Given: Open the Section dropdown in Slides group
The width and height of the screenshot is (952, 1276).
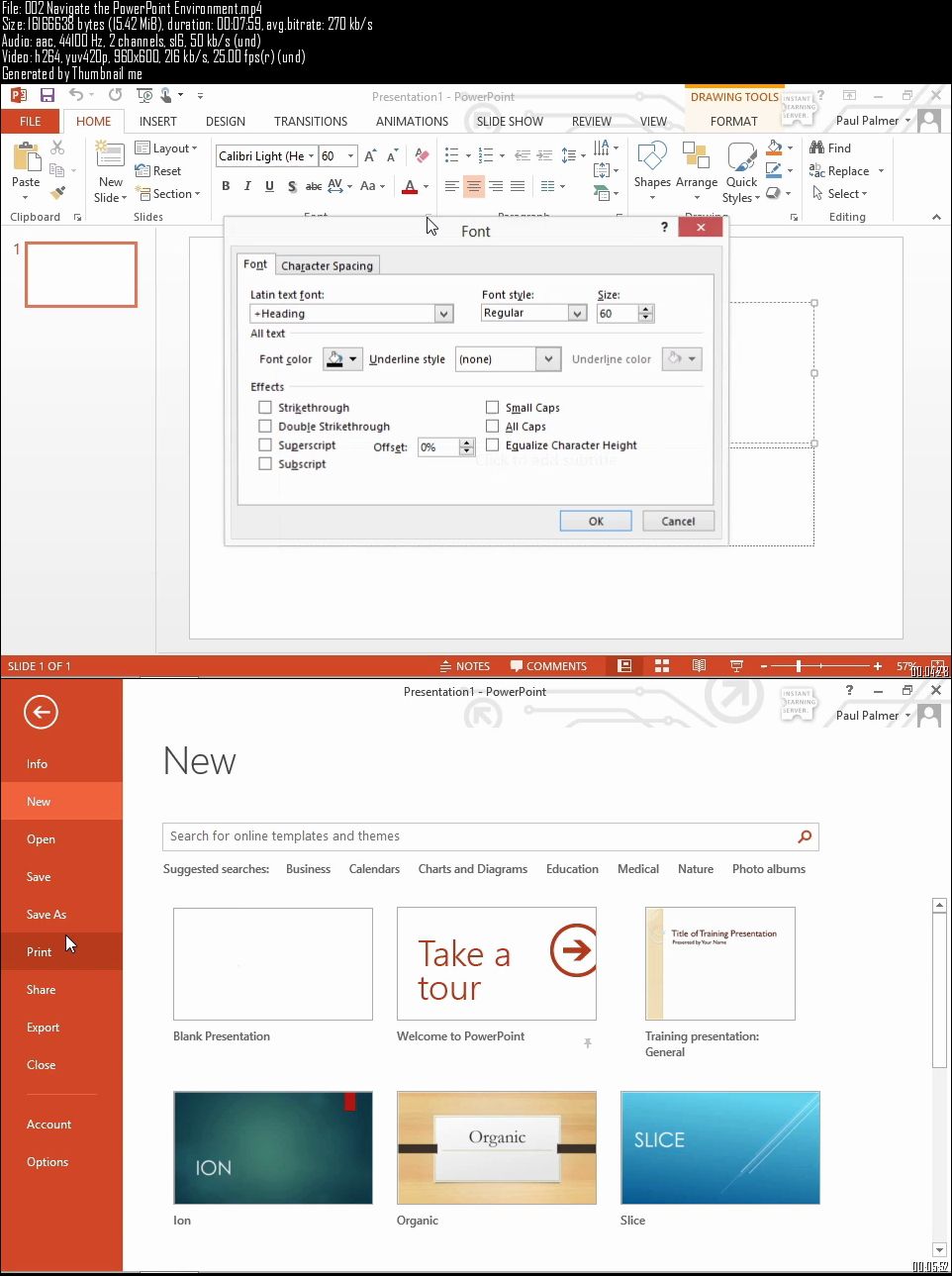Looking at the screenshot, I should (x=168, y=194).
